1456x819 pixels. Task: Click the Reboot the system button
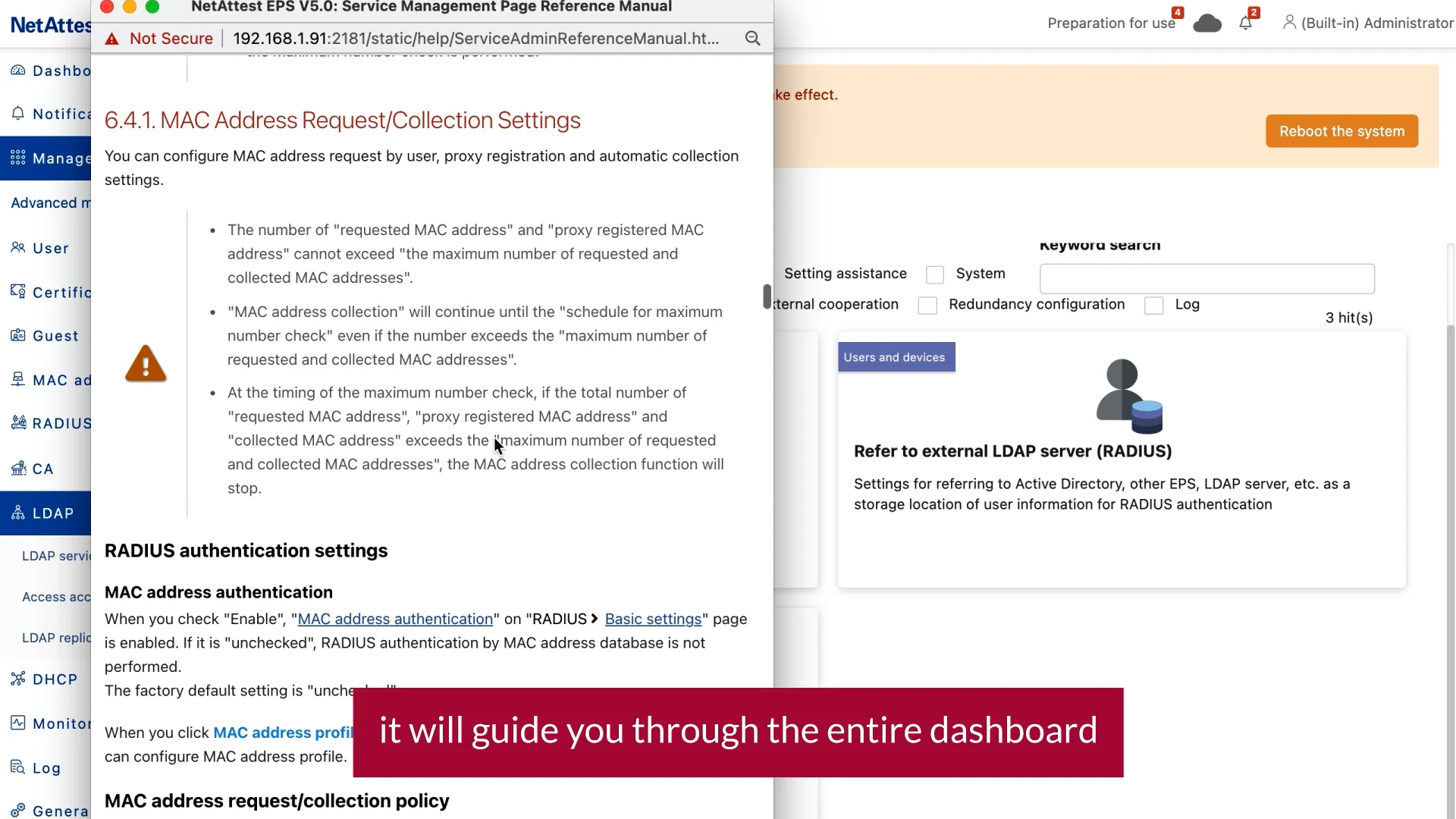tap(1341, 131)
